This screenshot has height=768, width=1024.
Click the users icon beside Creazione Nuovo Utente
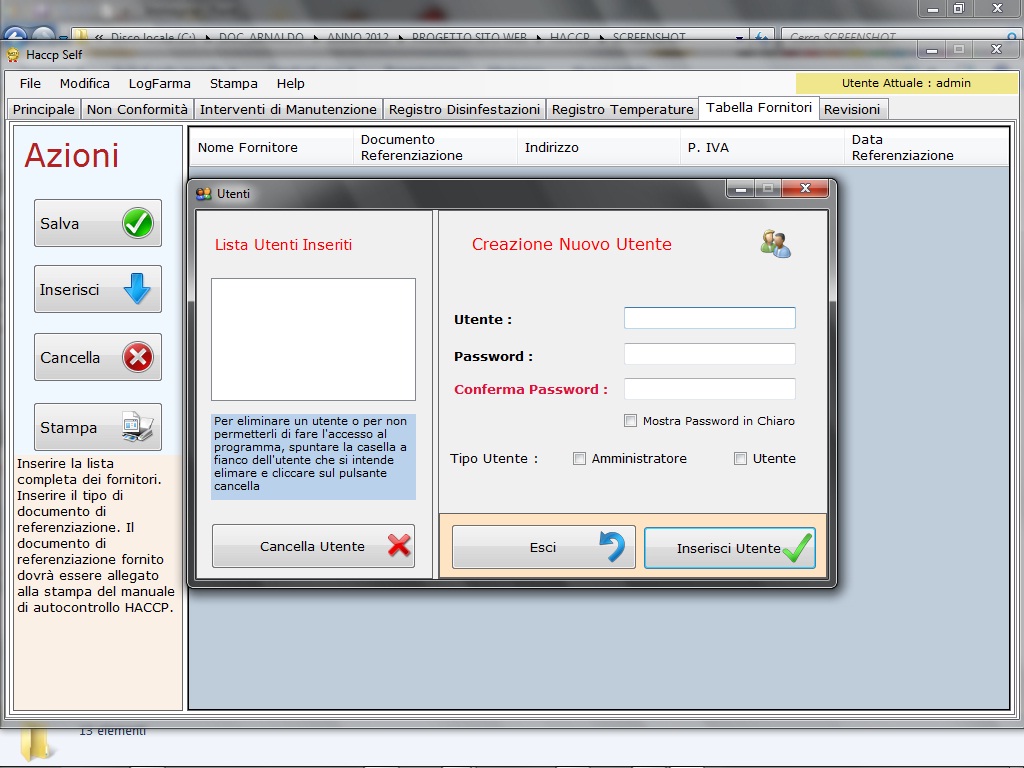pos(775,244)
